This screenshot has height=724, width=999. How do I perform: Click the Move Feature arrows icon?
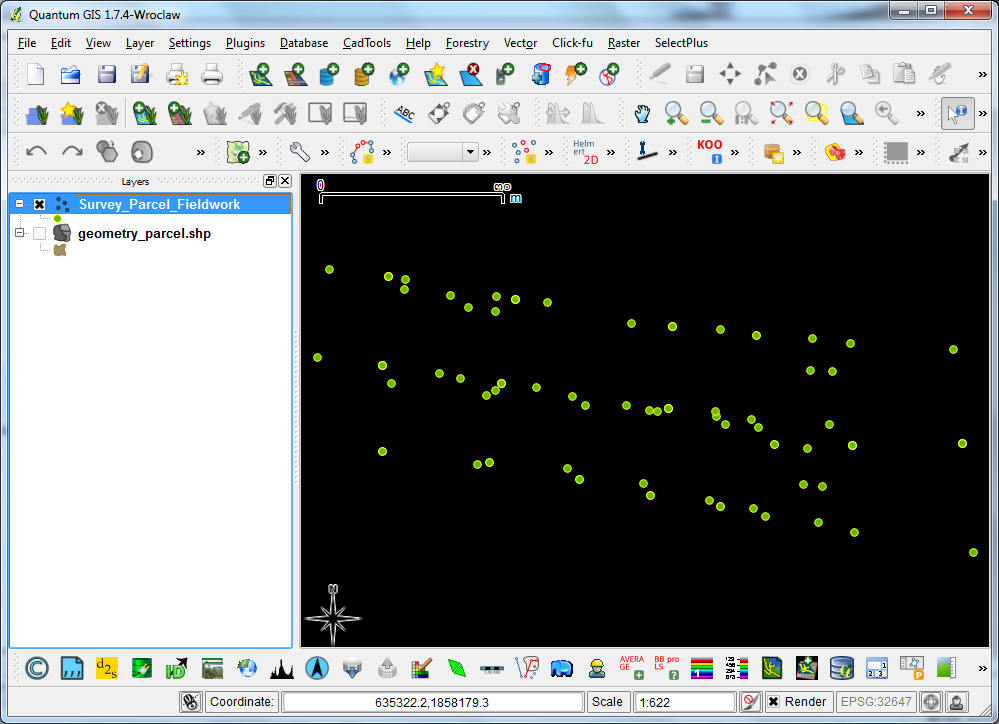(730, 75)
